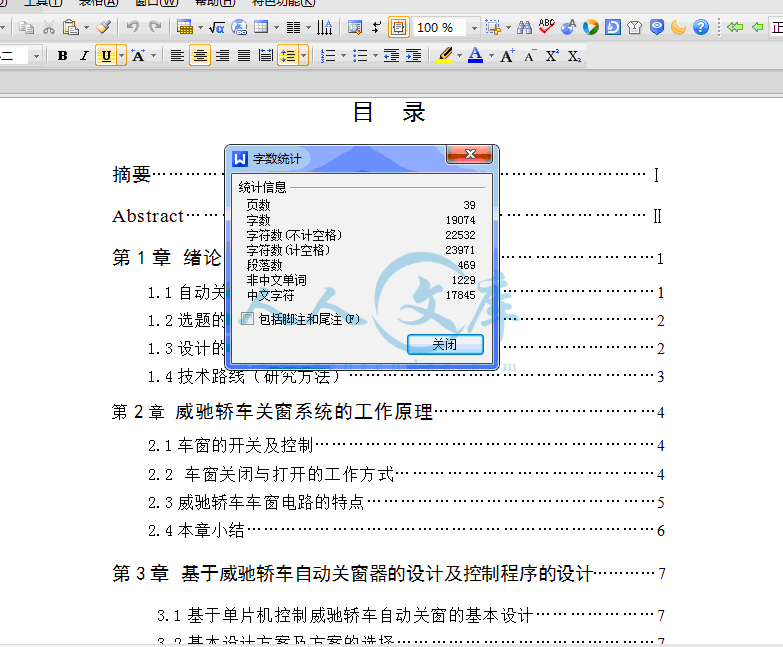Open the 帮助(H) menu
The image size is (783, 647).
coord(215,3)
